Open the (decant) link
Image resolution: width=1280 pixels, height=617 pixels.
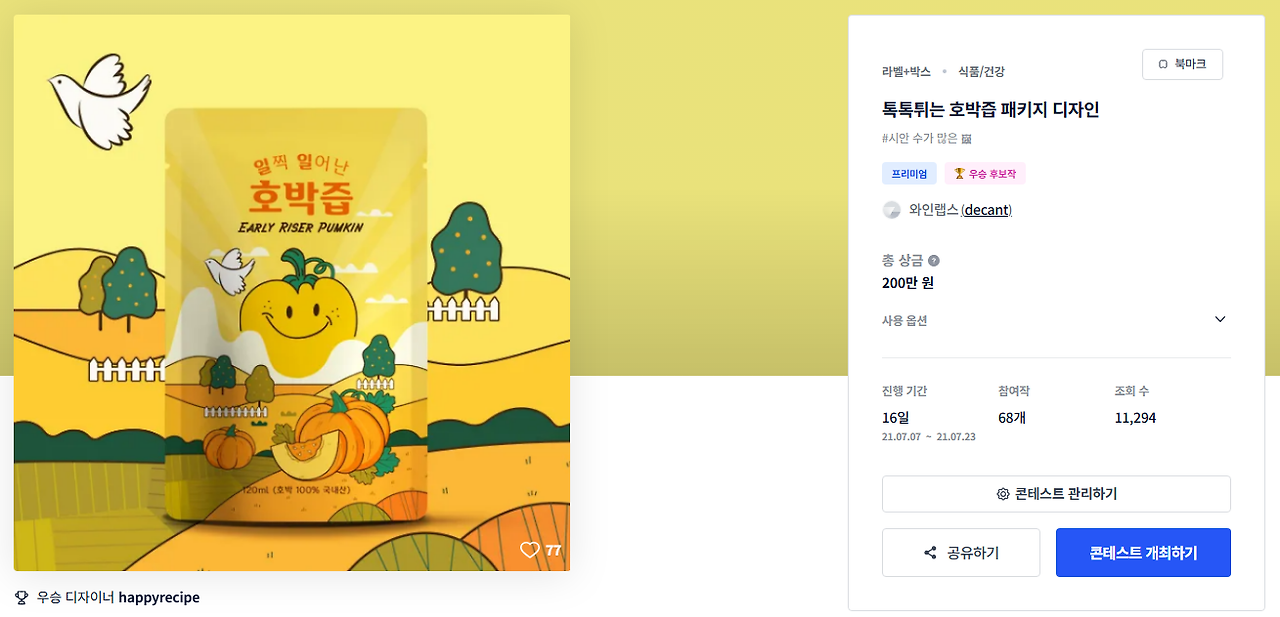[x=986, y=210]
